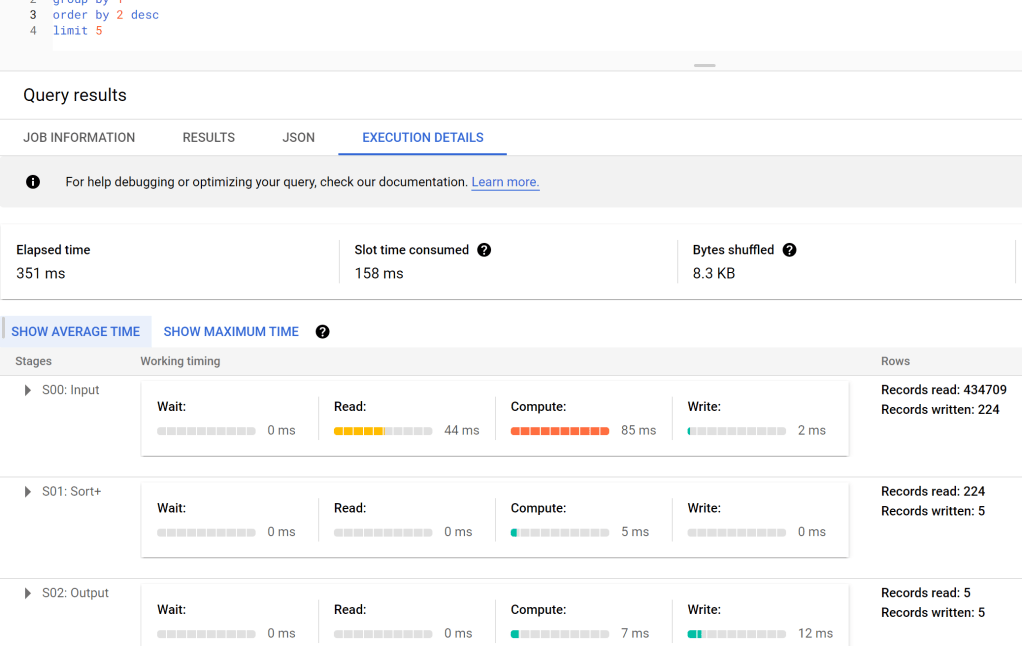
Task: Select the JSON tab
Action: (x=298, y=138)
